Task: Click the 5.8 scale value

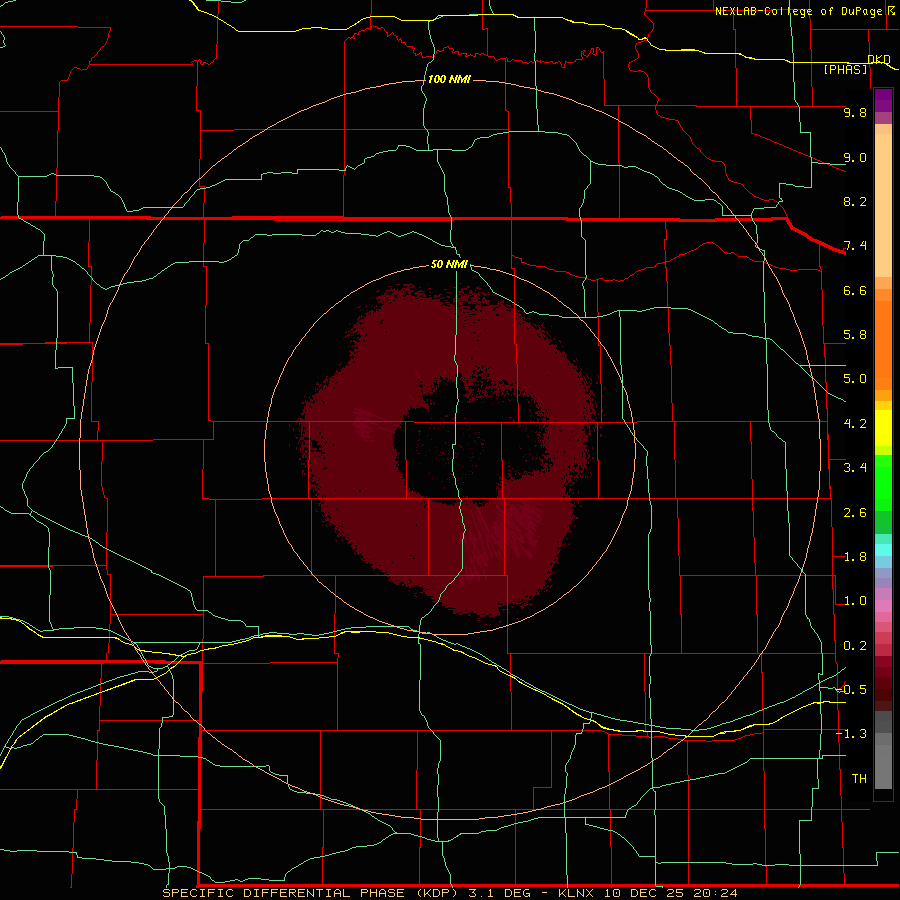Action: (855, 335)
